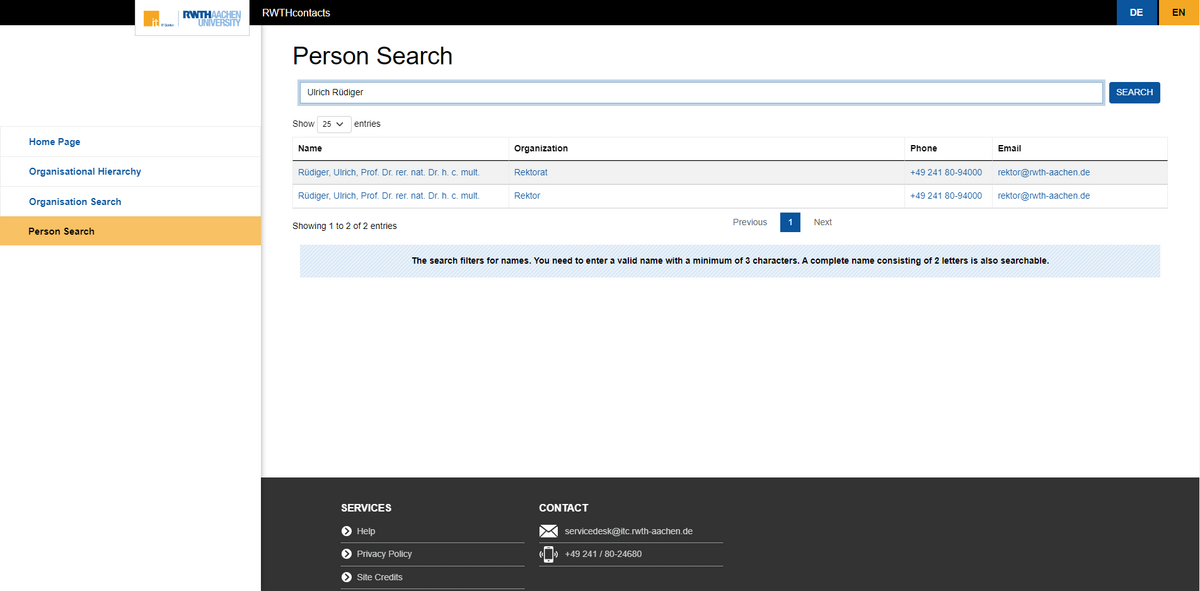Open the entries-per-page dropdown showing 25
The width and height of the screenshot is (1200, 591).
pyautogui.click(x=334, y=124)
